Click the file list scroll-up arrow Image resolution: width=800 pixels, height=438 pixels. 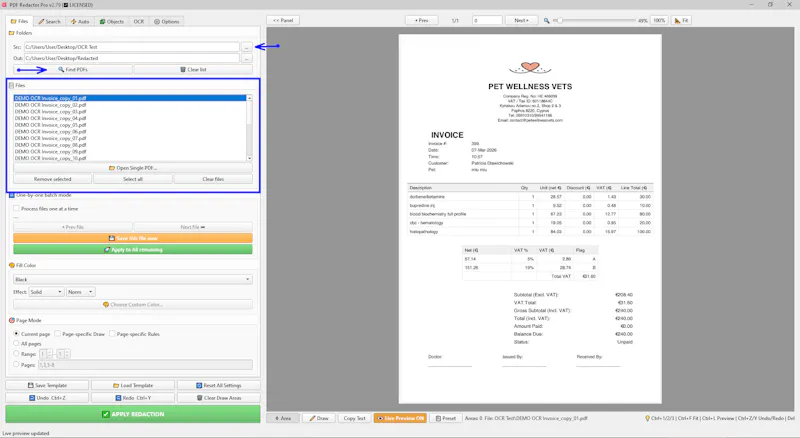(x=249, y=98)
